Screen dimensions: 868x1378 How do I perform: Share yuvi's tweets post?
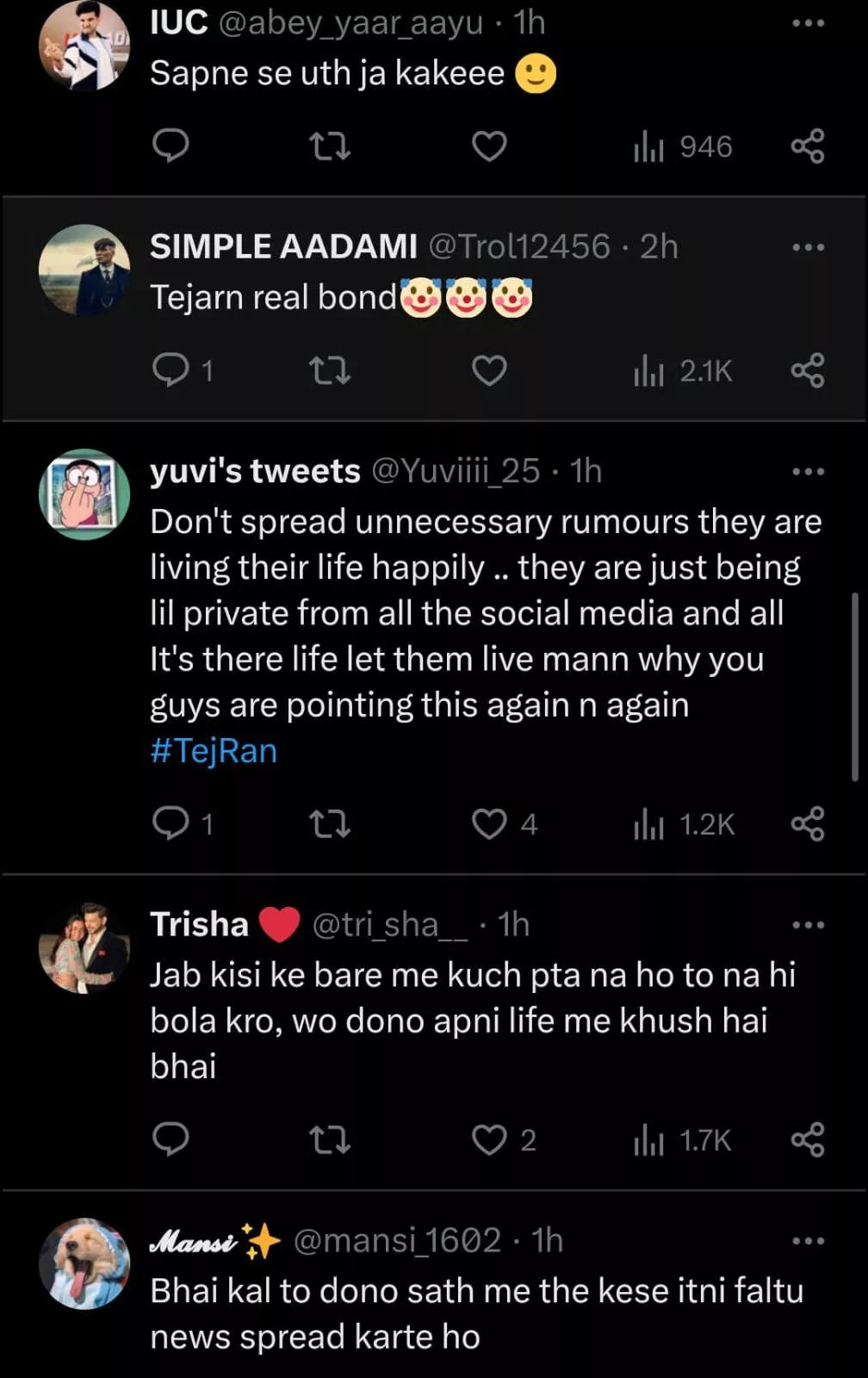808,824
